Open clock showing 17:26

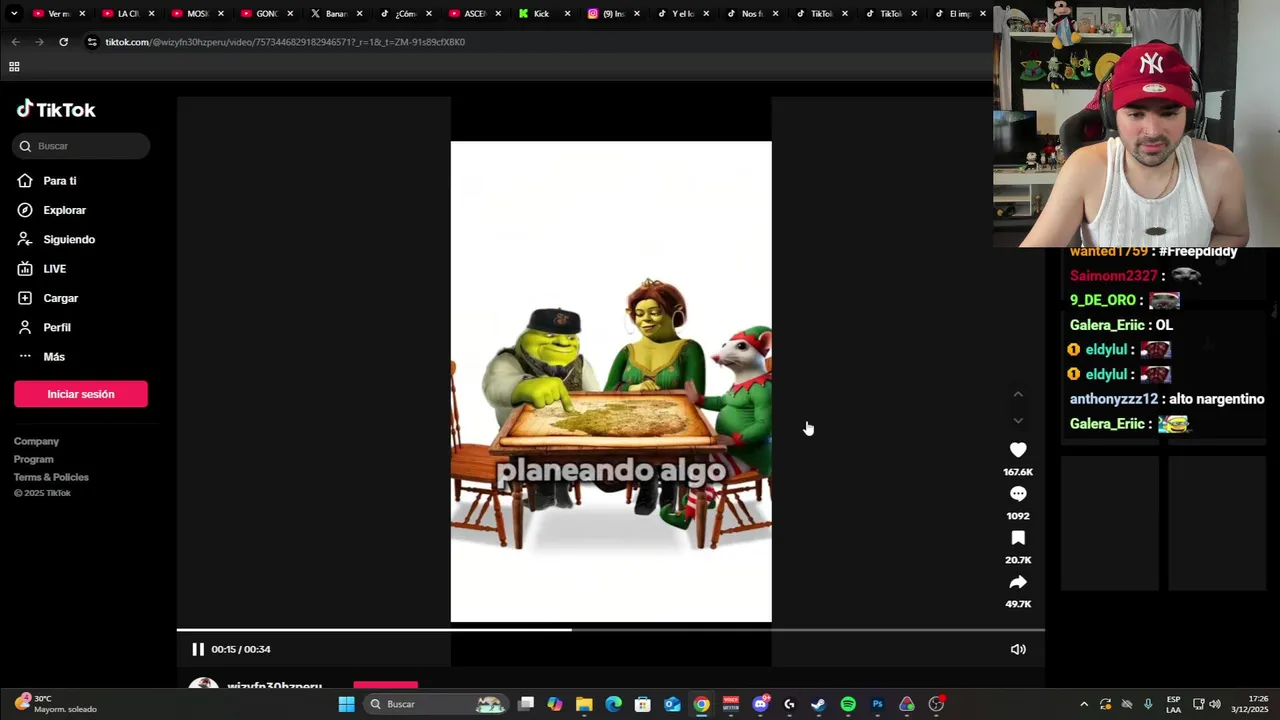(1250, 704)
